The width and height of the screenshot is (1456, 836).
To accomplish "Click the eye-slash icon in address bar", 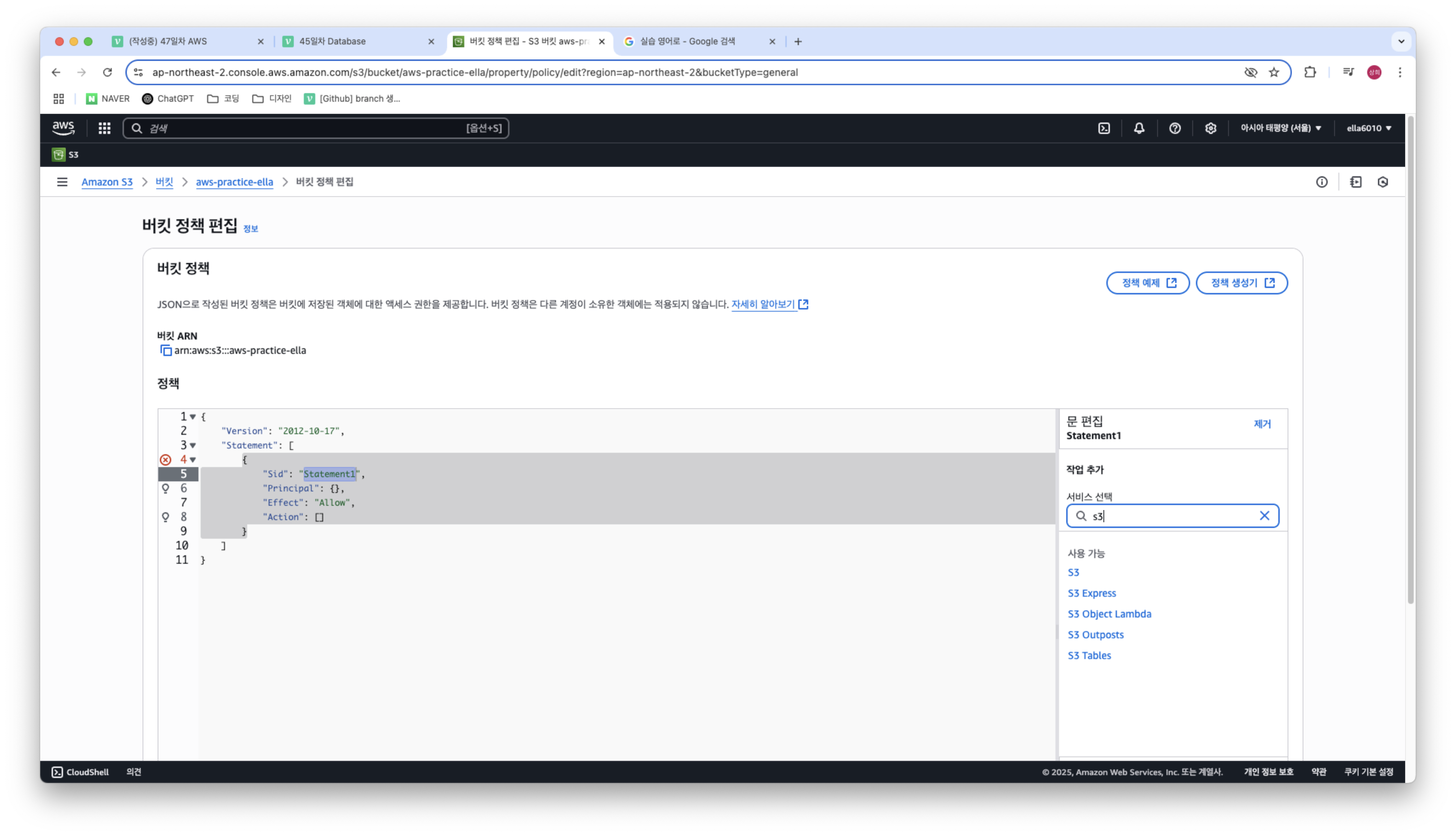I will click(1250, 72).
